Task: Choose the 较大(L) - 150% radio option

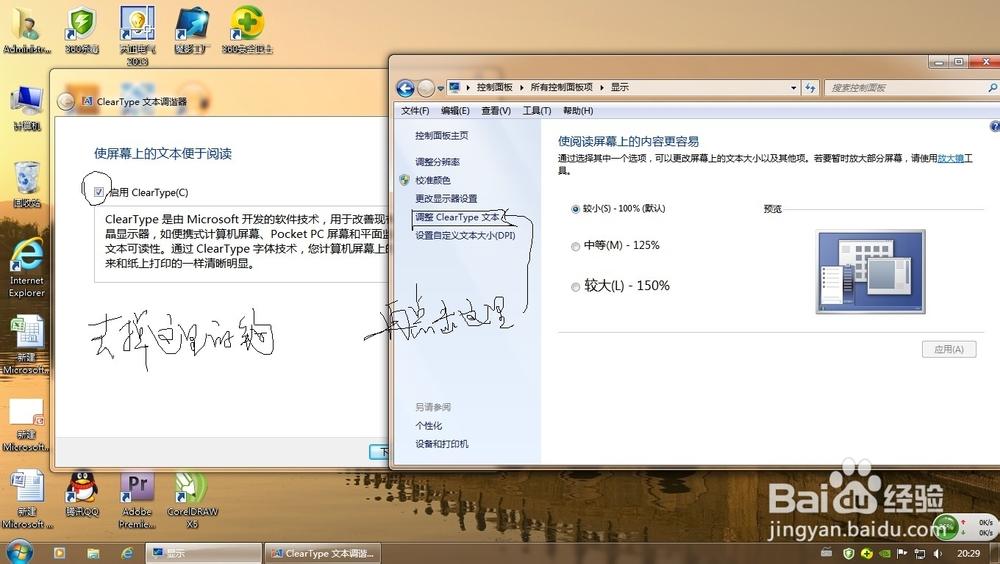Action: [575, 287]
